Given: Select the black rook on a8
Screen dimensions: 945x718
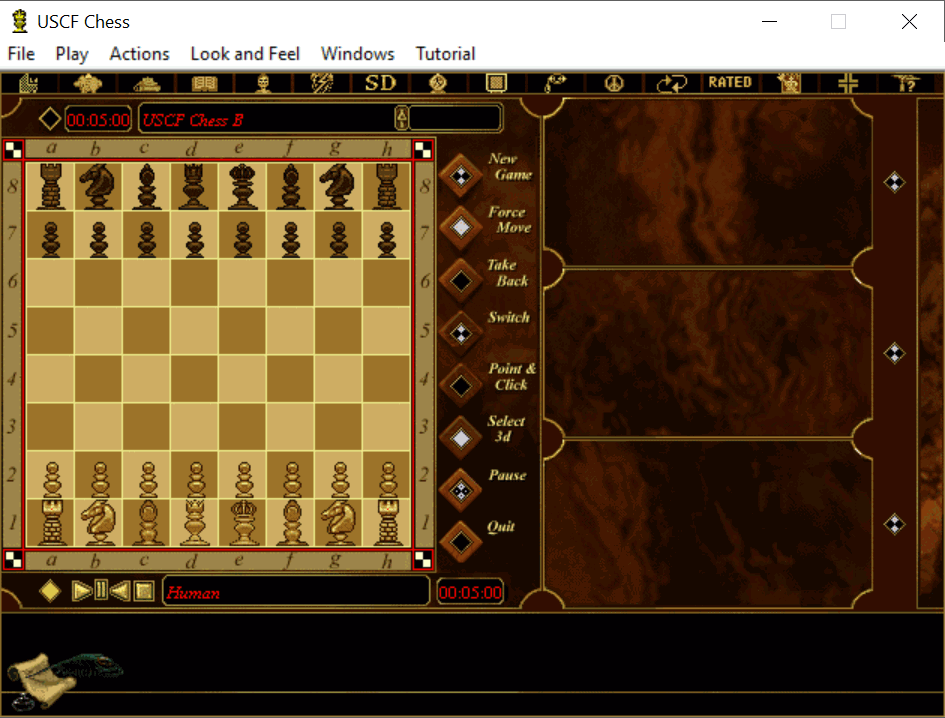Looking at the screenshot, I should tap(51, 186).
